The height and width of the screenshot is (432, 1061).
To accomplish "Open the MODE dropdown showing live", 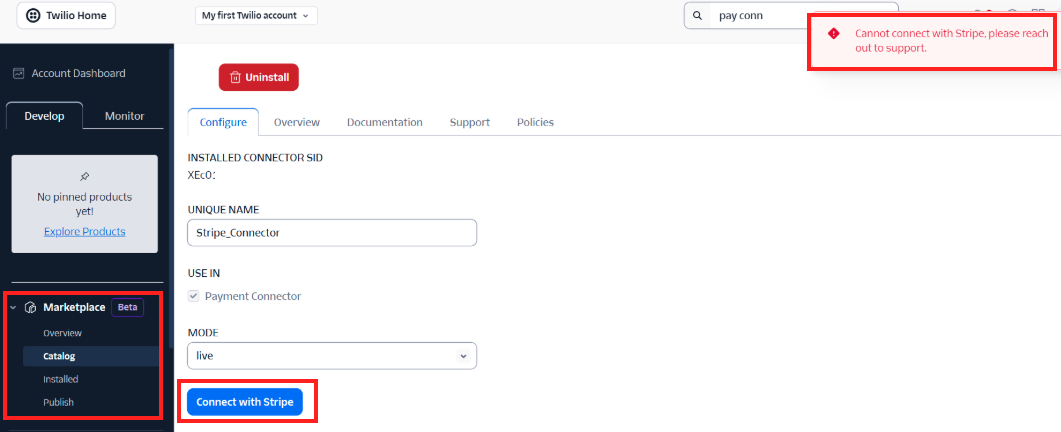I will pos(332,355).
